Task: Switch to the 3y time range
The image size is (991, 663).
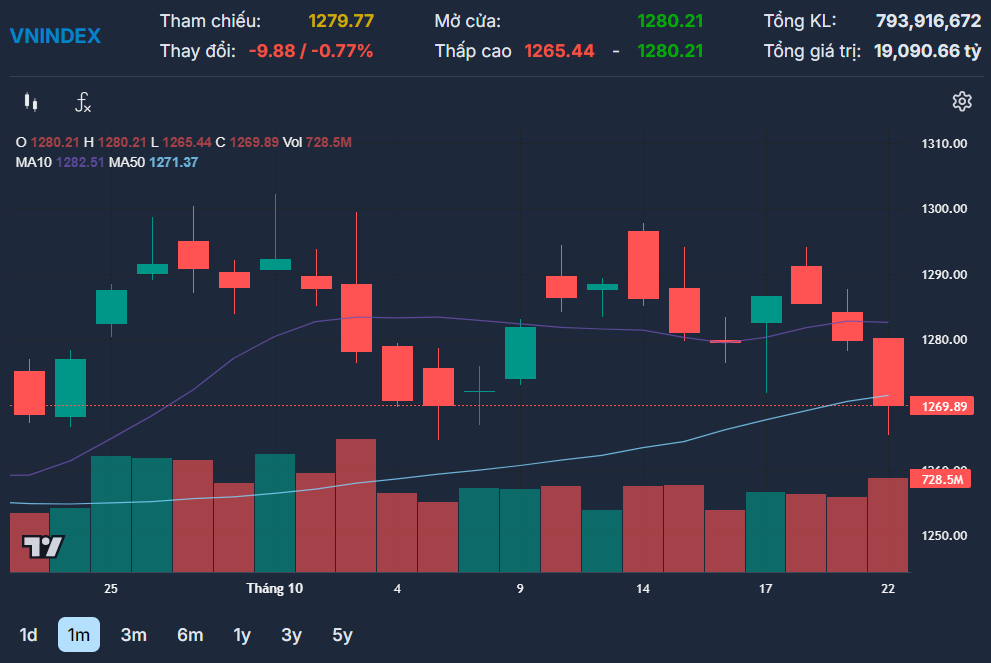Action: (x=291, y=635)
